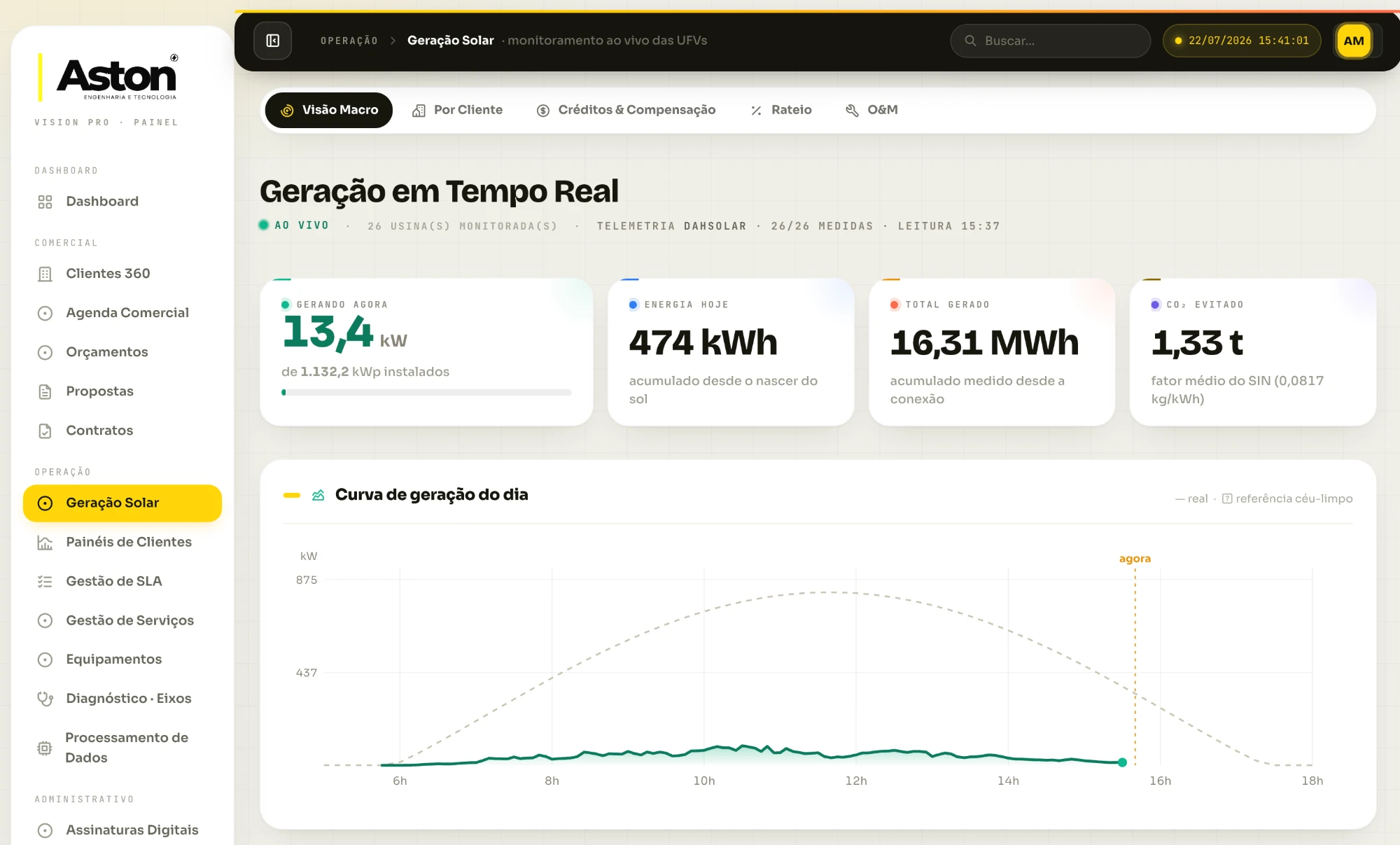This screenshot has height=845, width=1400.
Task: Open Diagnóstico · Eixos page
Action: coord(122,699)
